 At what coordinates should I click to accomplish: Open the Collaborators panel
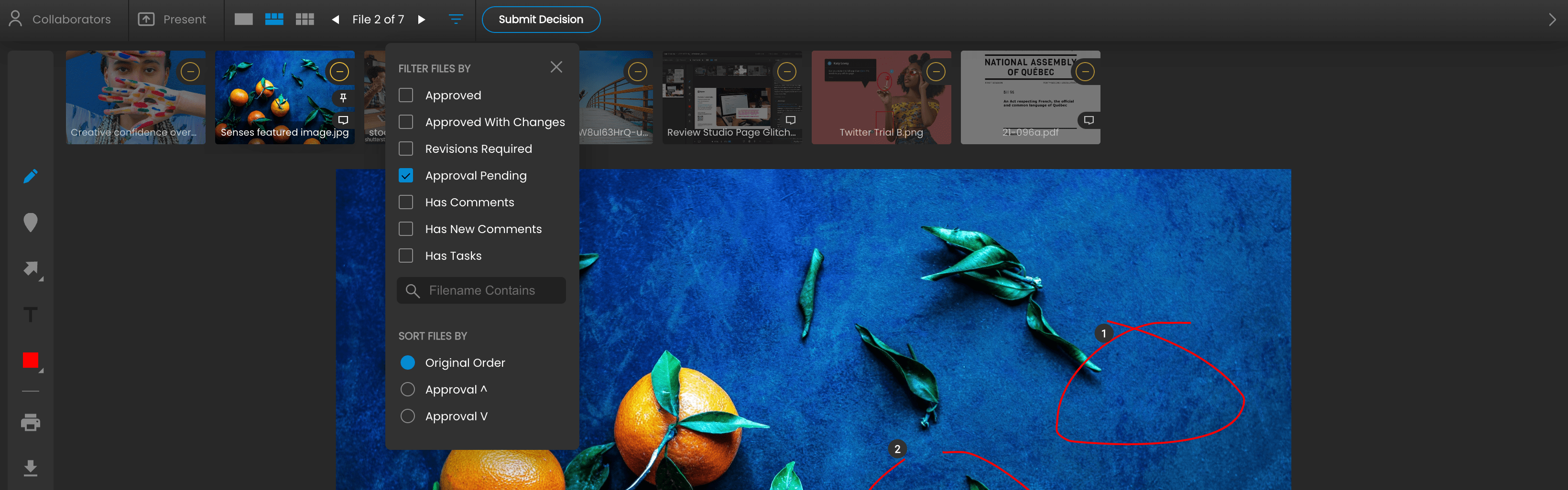coord(60,20)
